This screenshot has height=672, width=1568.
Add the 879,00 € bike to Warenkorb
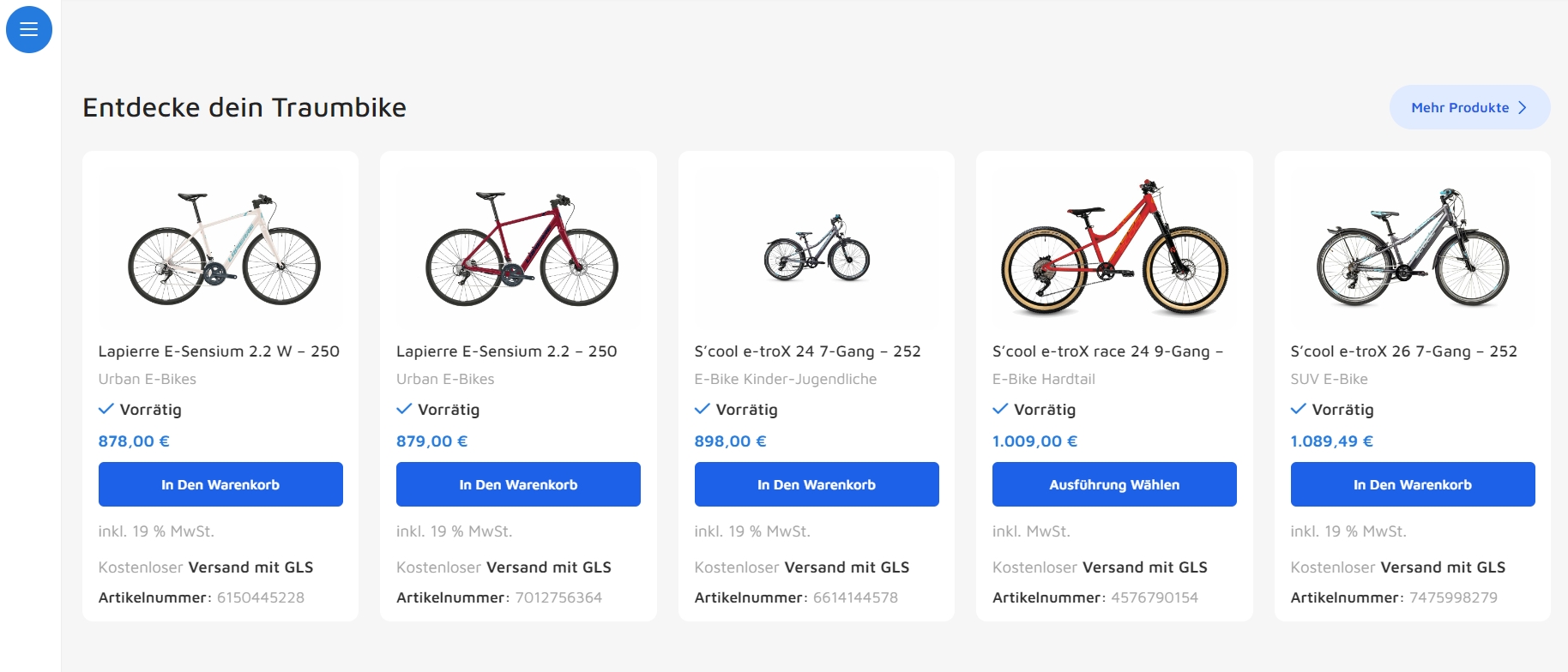pos(518,484)
